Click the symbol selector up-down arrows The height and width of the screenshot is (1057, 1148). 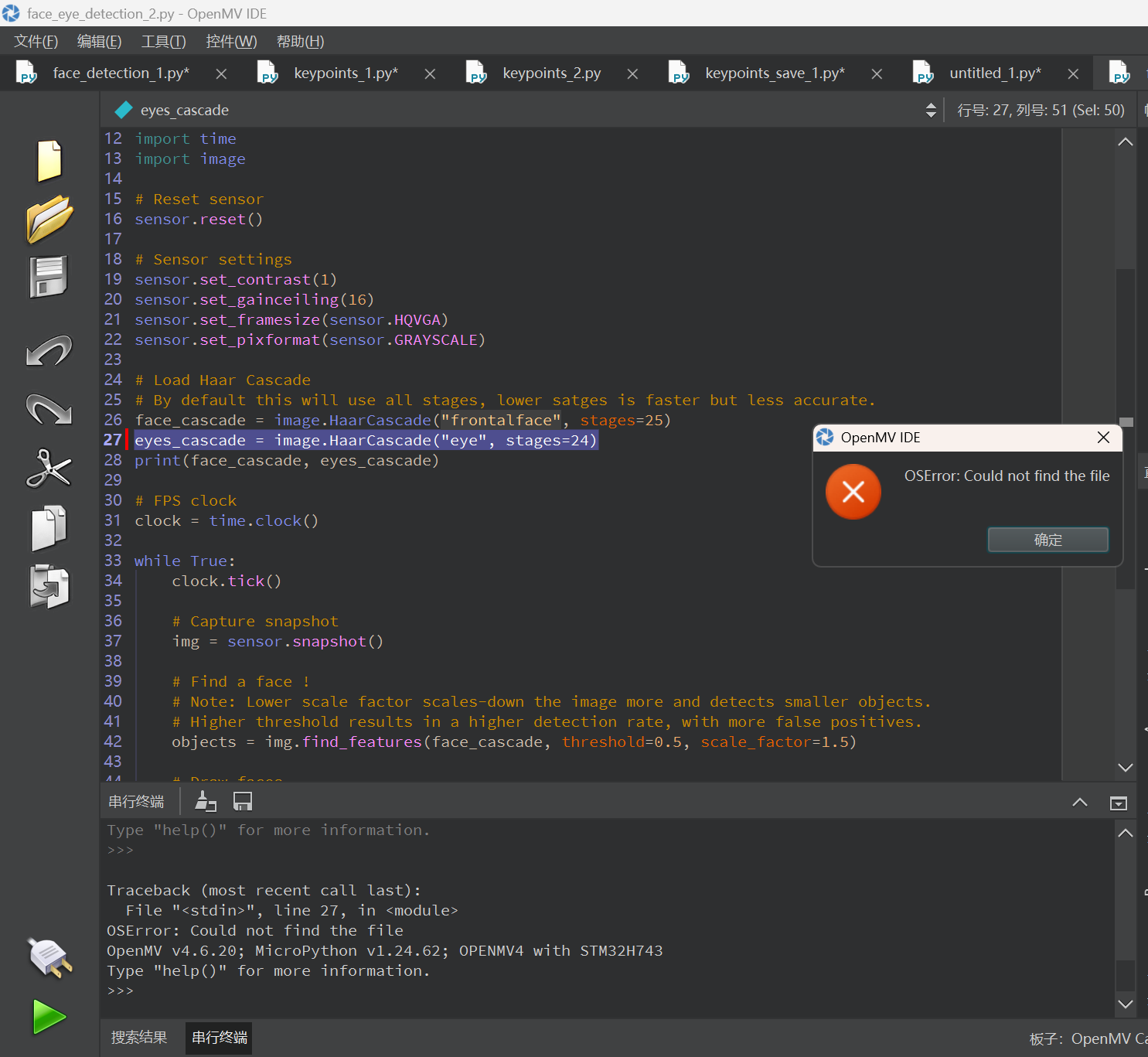[x=931, y=110]
